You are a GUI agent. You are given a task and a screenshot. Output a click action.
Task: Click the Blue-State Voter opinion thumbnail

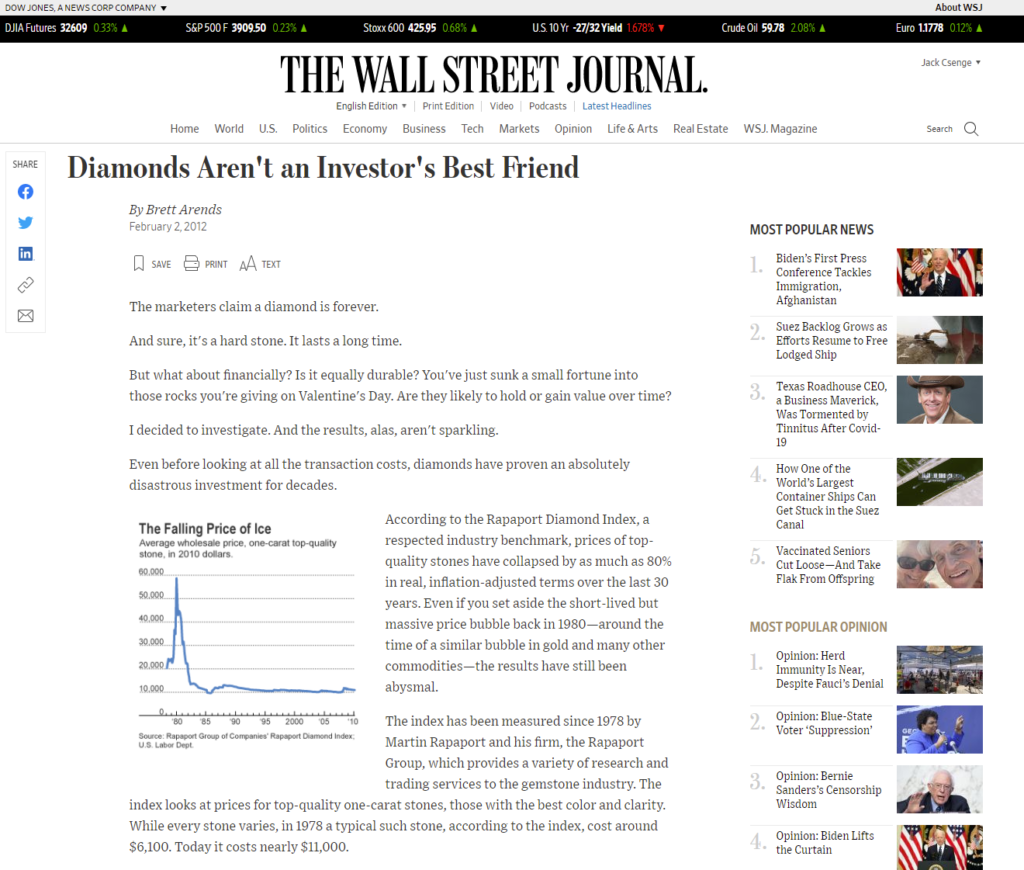click(939, 730)
